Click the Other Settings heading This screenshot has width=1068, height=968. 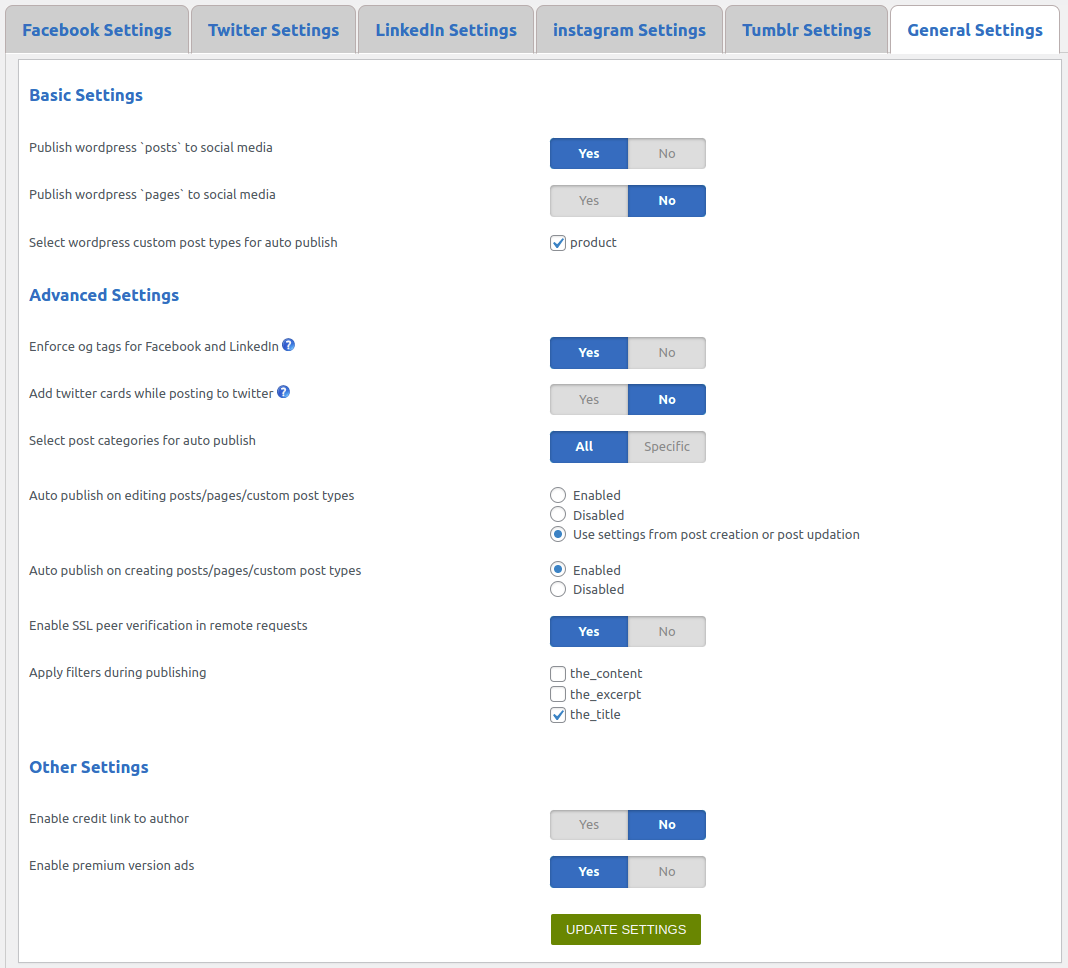coord(89,767)
